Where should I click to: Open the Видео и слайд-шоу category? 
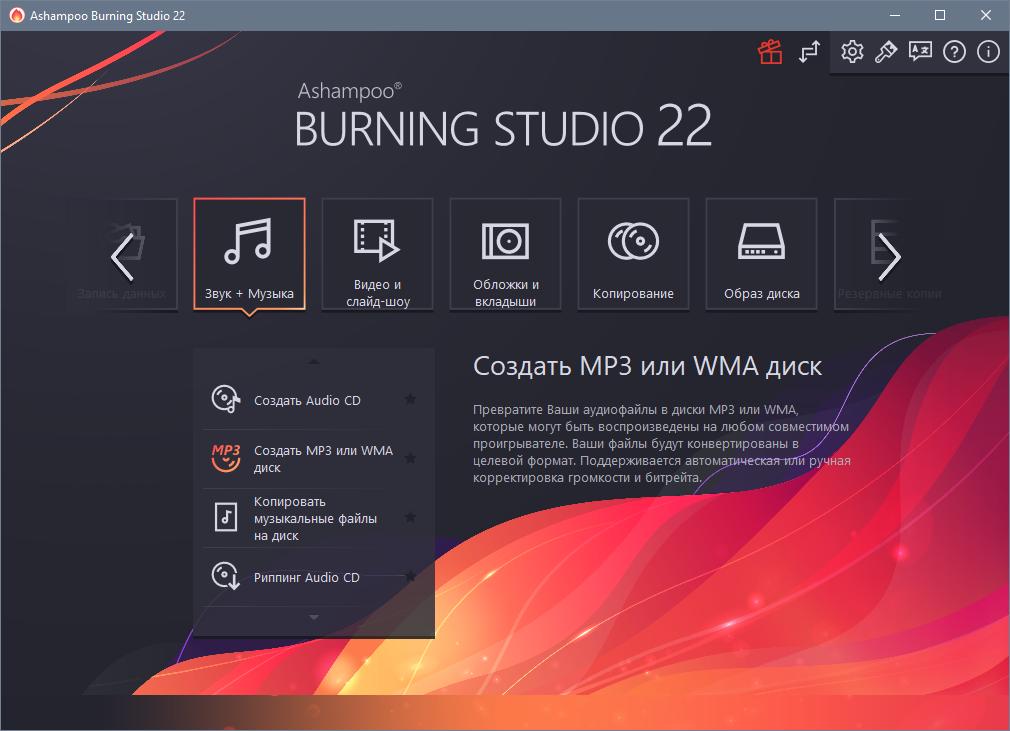pos(377,254)
